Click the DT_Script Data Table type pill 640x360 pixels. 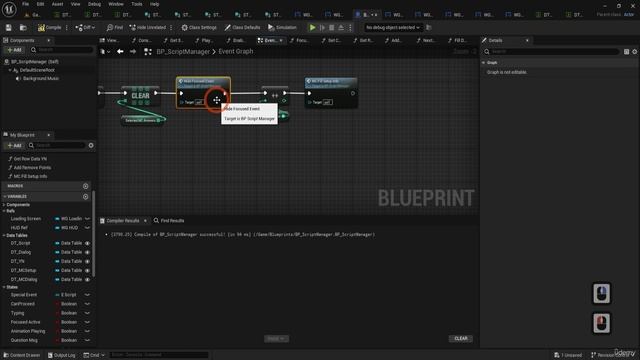coord(68,243)
